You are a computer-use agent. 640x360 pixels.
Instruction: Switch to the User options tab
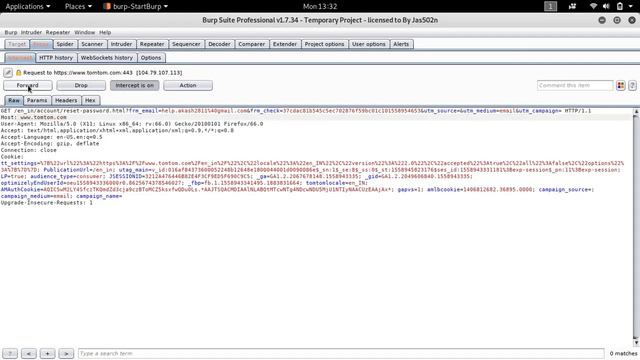pos(369,44)
